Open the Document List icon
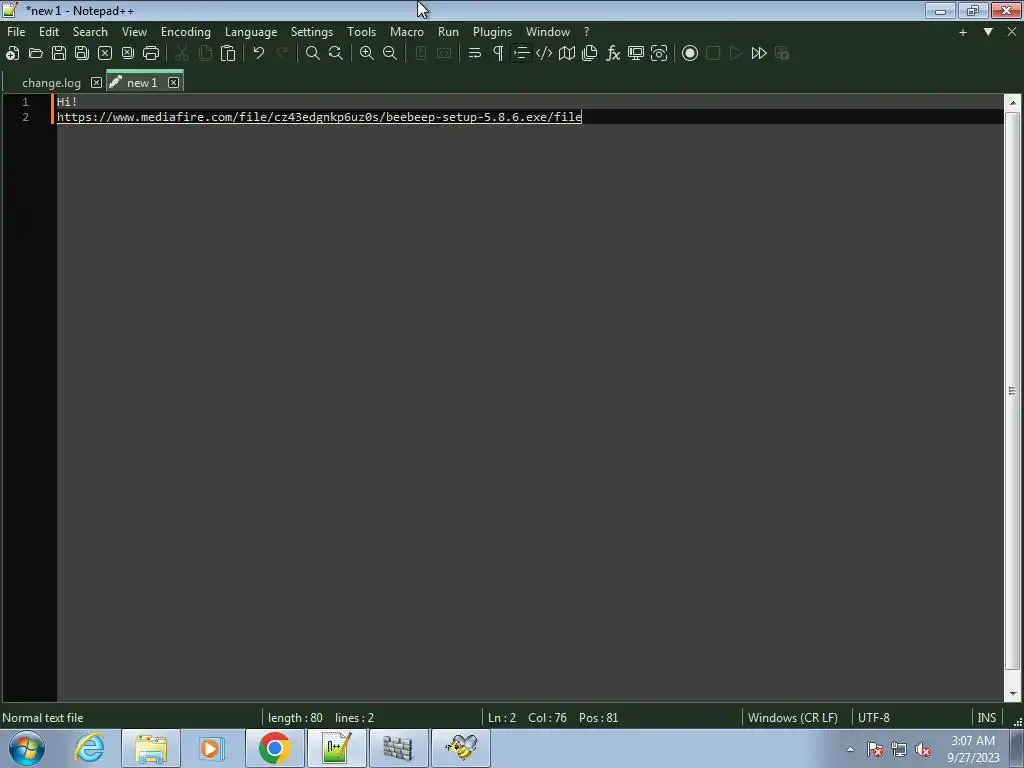 (x=590, y=54)
